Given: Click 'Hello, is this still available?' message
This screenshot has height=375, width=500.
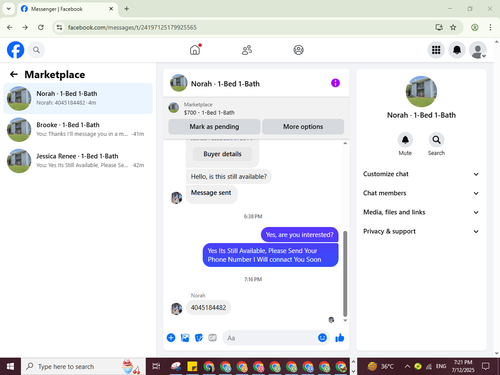Looking at the screenshot, I should pyautogui.click(x=229, y=177).
